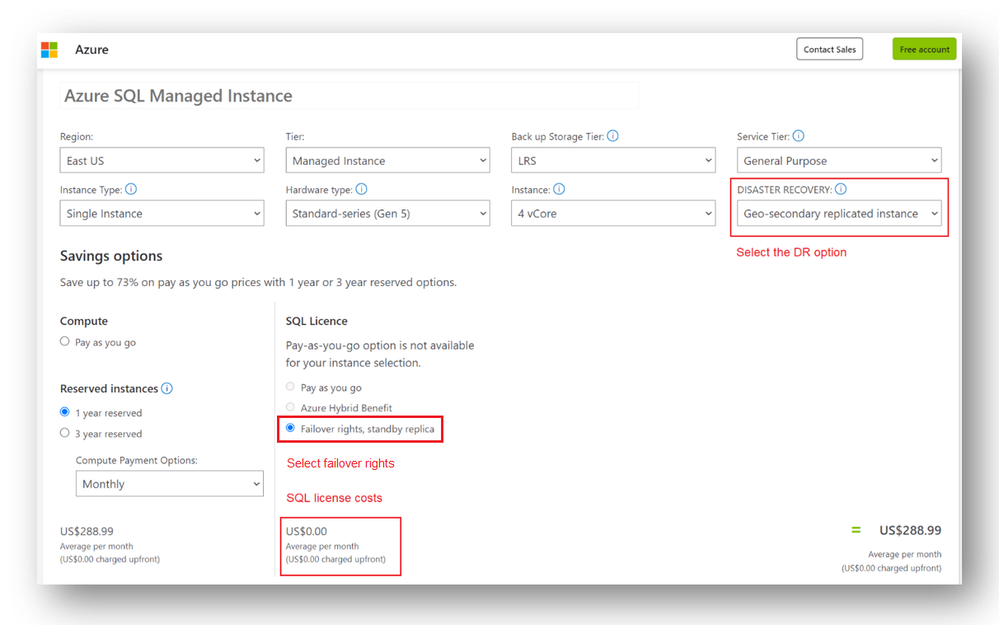Click the Free account button
The image size is (999, 625).
pyautogui.click(x=924, y=49)
